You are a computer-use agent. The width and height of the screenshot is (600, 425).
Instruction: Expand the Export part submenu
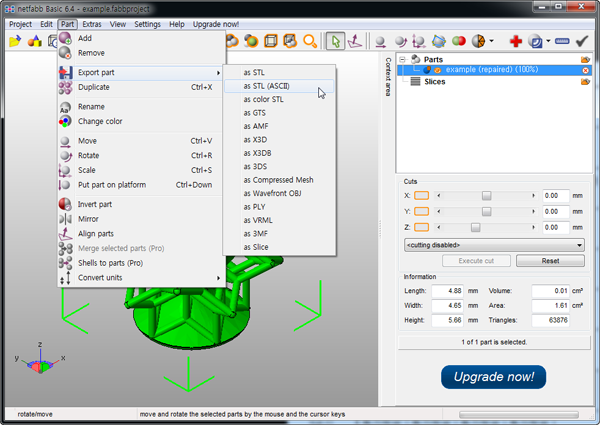tap(218, 73)
